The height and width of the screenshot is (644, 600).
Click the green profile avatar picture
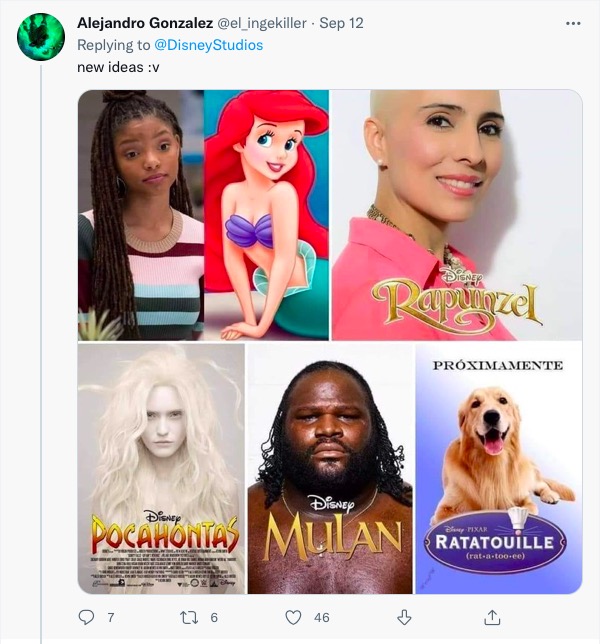tap(41, 36)
